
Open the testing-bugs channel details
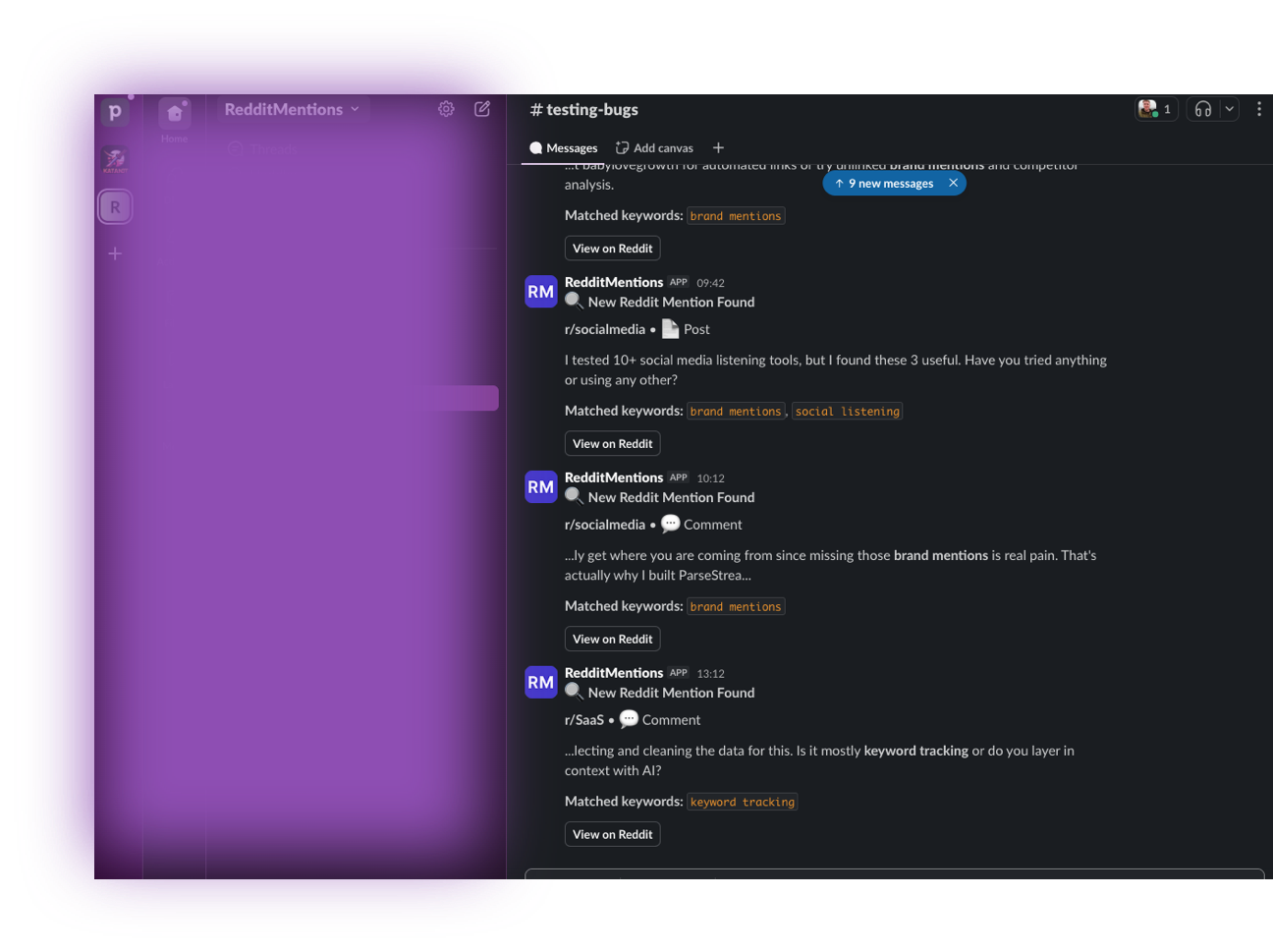pos(584,110)
